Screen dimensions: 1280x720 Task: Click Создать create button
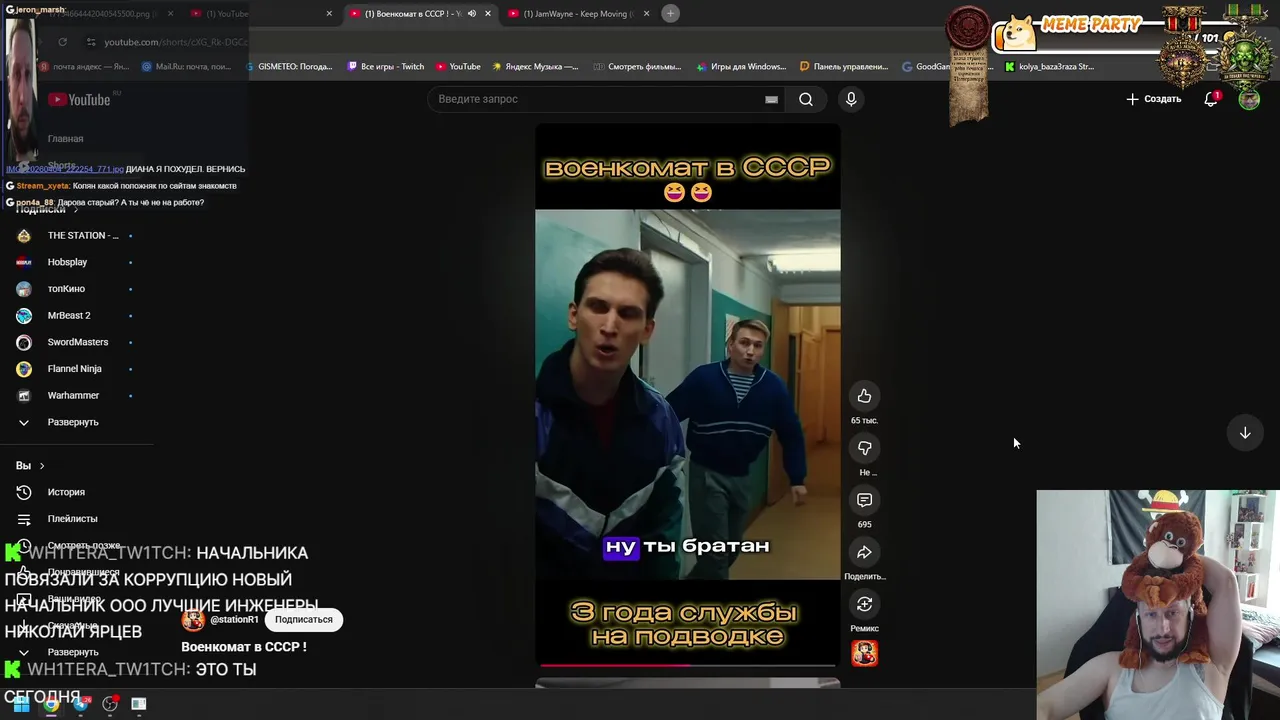(x=1153, y=99)
